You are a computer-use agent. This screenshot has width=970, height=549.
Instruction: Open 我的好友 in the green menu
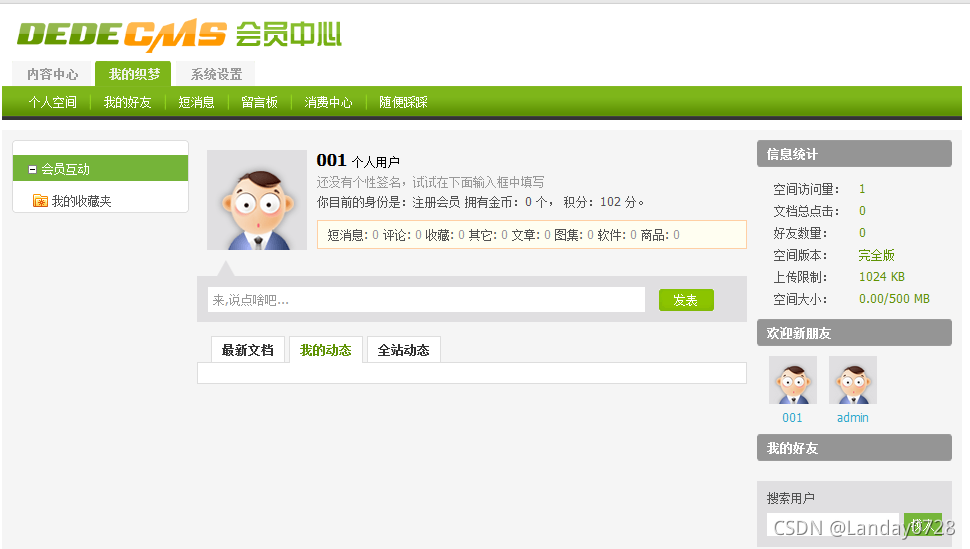pyautogui.click(x=127, y=102)
